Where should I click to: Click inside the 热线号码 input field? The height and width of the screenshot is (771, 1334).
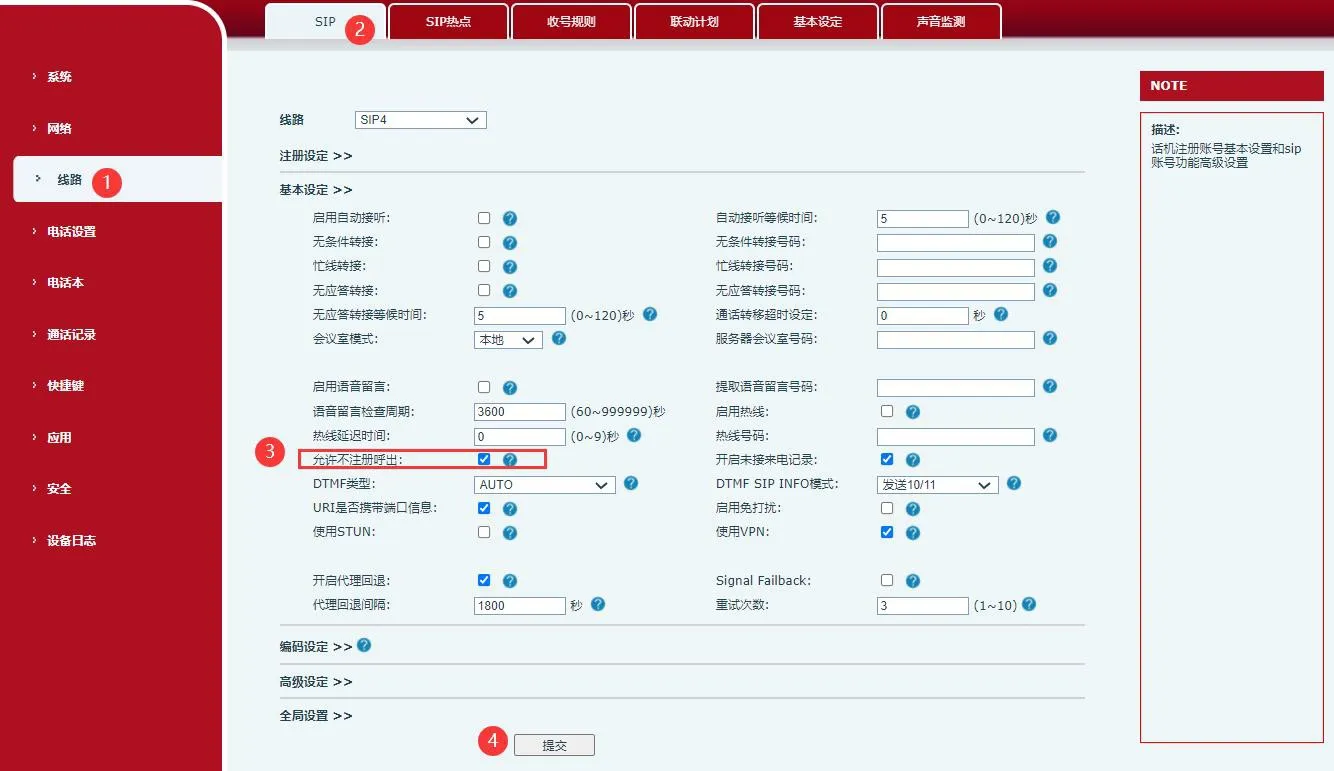point(954,435)
